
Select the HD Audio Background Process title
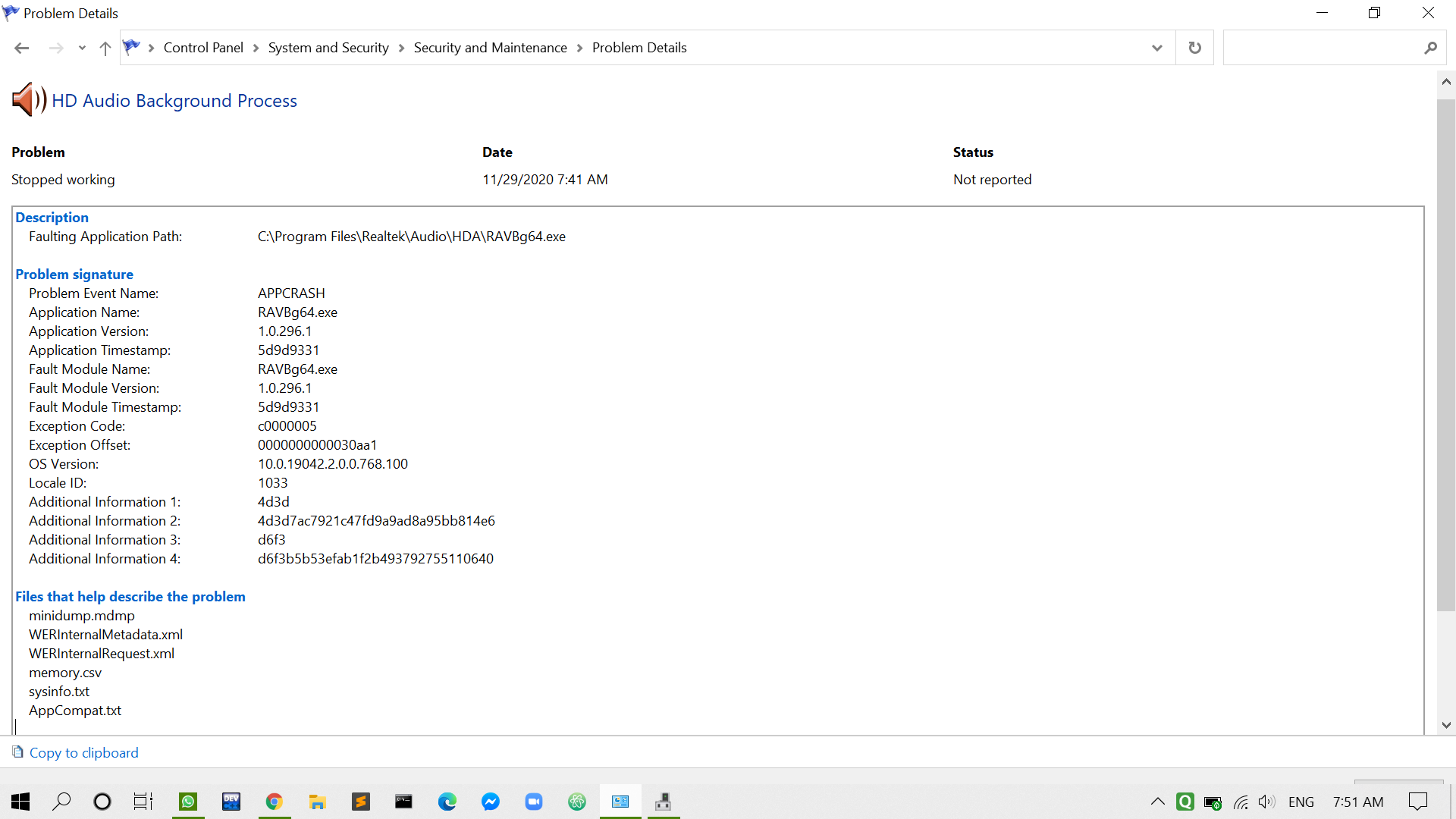[174, 101]
